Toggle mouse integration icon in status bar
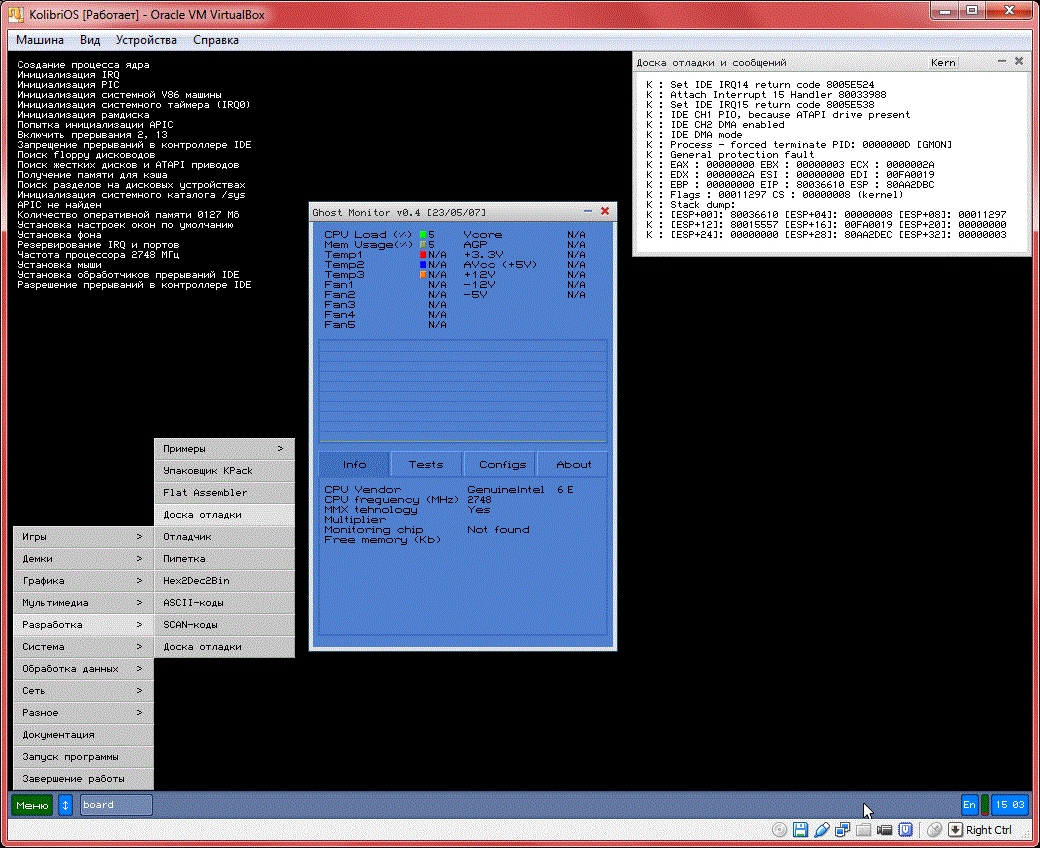This screenshot has height=848, width=1040. pos(934,830)
